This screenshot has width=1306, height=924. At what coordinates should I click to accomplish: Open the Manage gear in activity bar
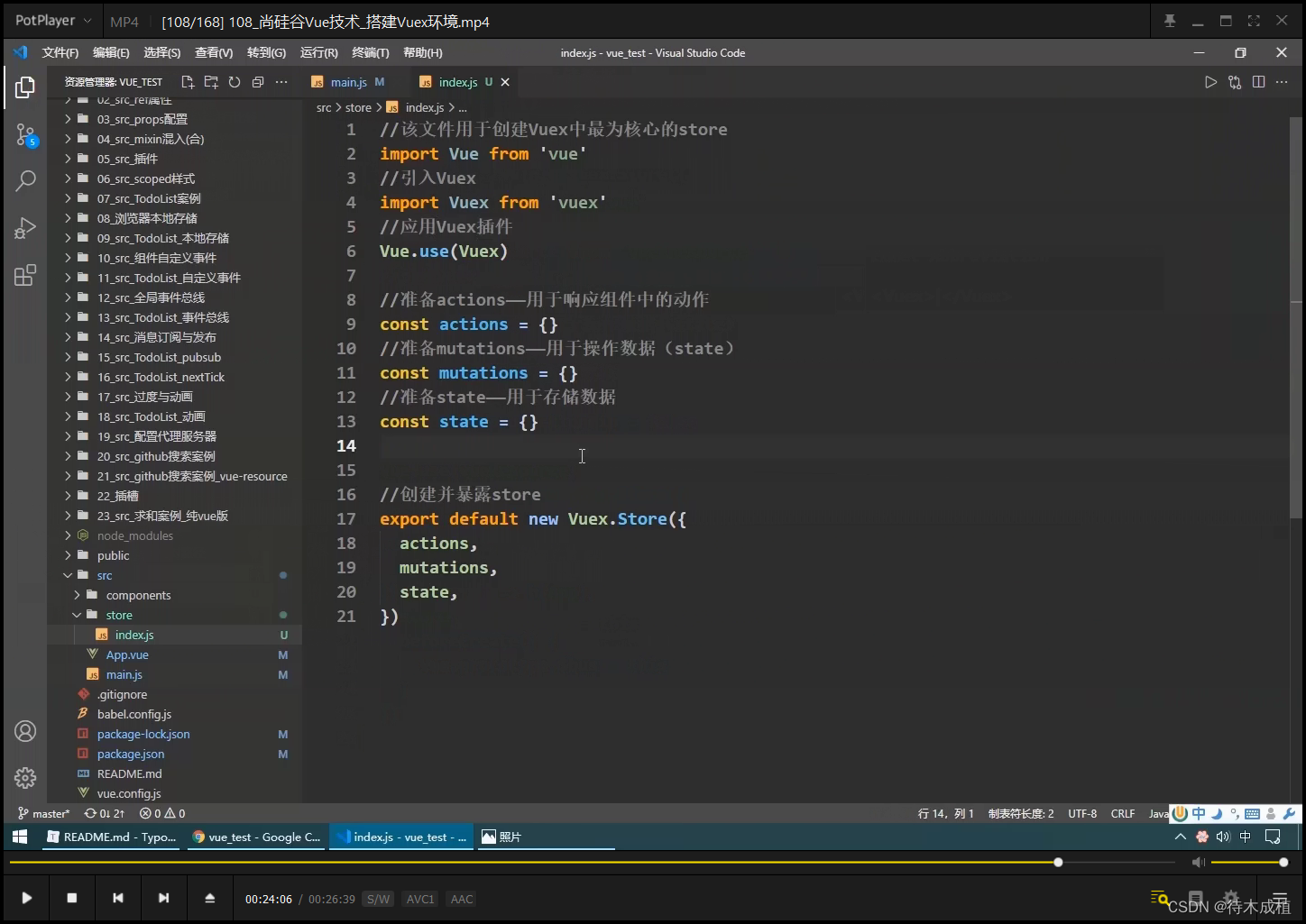tap(25, 777)
